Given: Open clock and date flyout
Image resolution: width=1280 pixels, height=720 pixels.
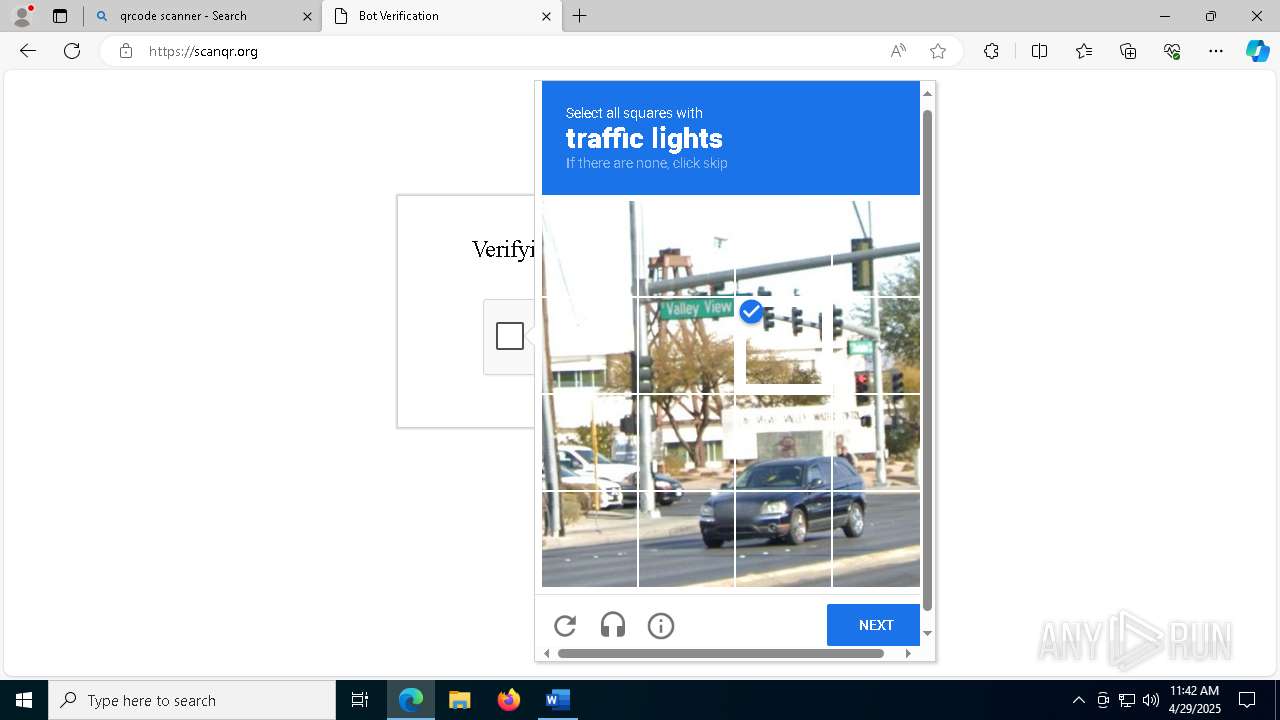Looking at the screenshot, I should click(1195, 700).
